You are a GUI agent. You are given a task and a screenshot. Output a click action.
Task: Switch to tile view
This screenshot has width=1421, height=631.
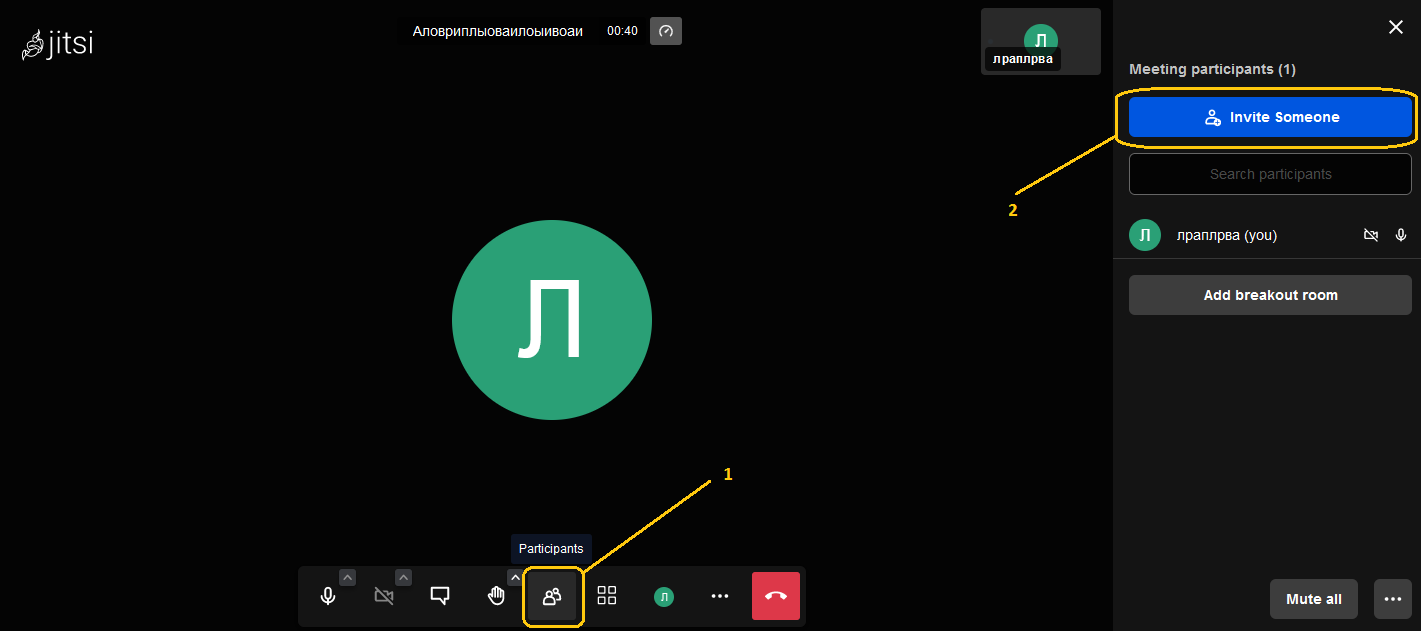(607, 596)
